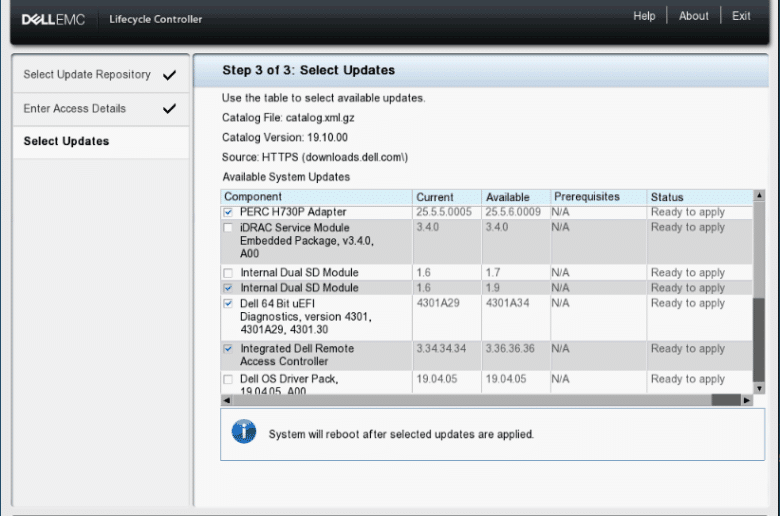Click the Enter Access Details checkmark
The image size is (780, 516).
[x=169, y=108]
